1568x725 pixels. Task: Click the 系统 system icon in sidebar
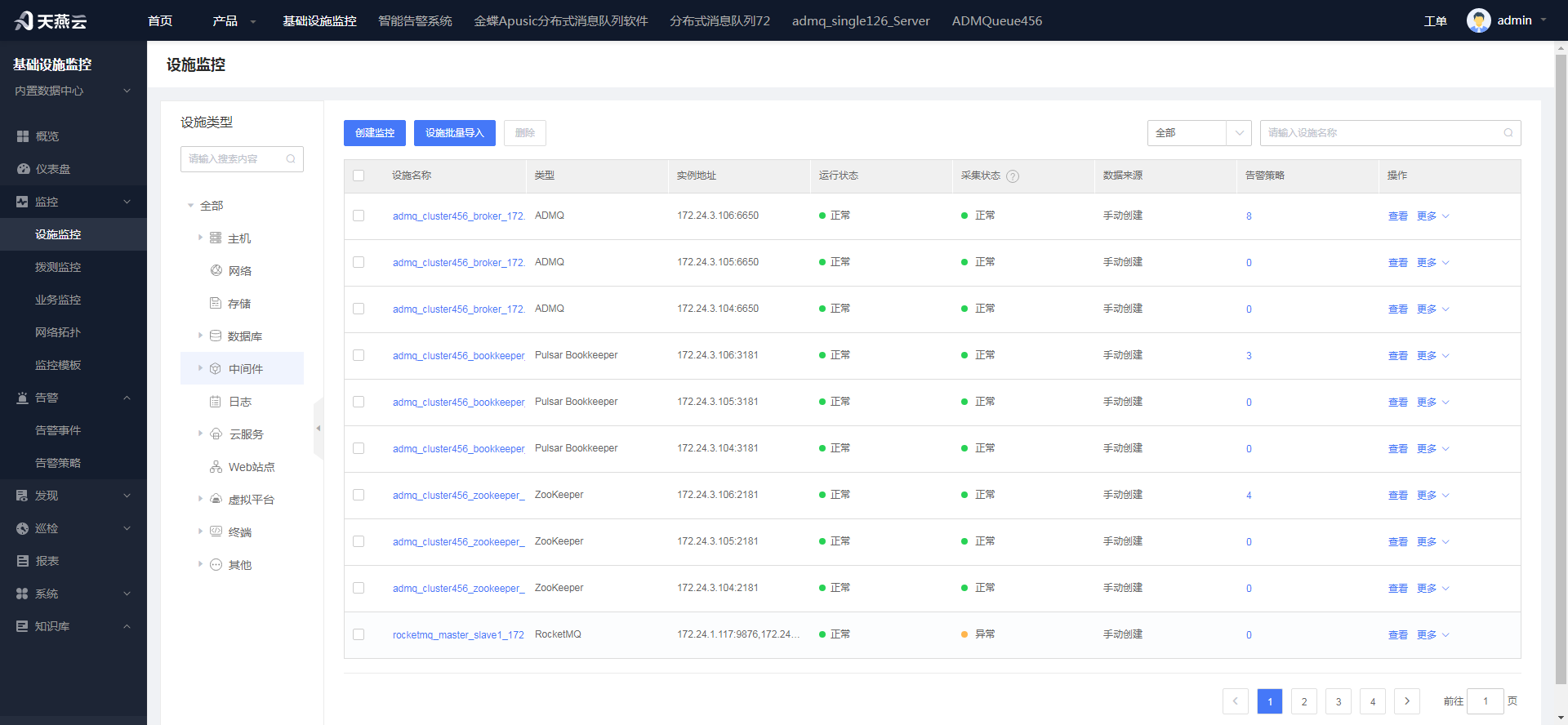(22, 594)
